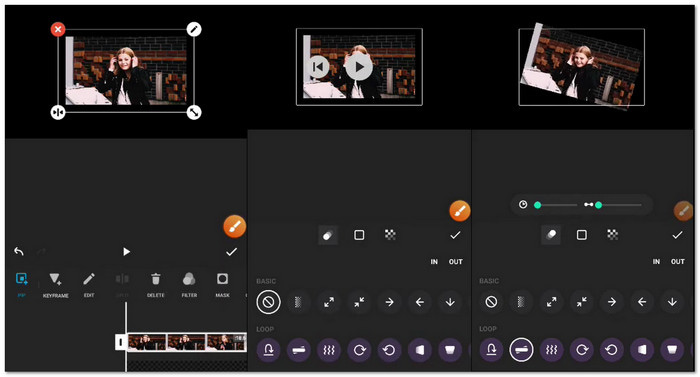Screen dimensions: 700x377
Task: Click the dimmed Split tool
Action: pos(122,285)
